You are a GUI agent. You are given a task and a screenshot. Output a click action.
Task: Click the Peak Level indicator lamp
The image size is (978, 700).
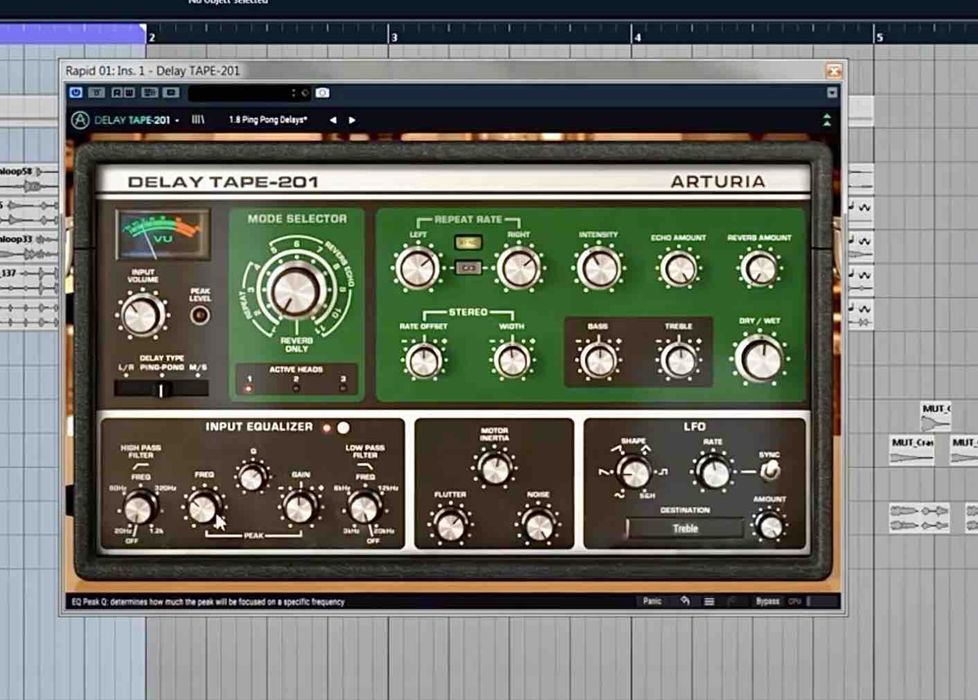200,315
